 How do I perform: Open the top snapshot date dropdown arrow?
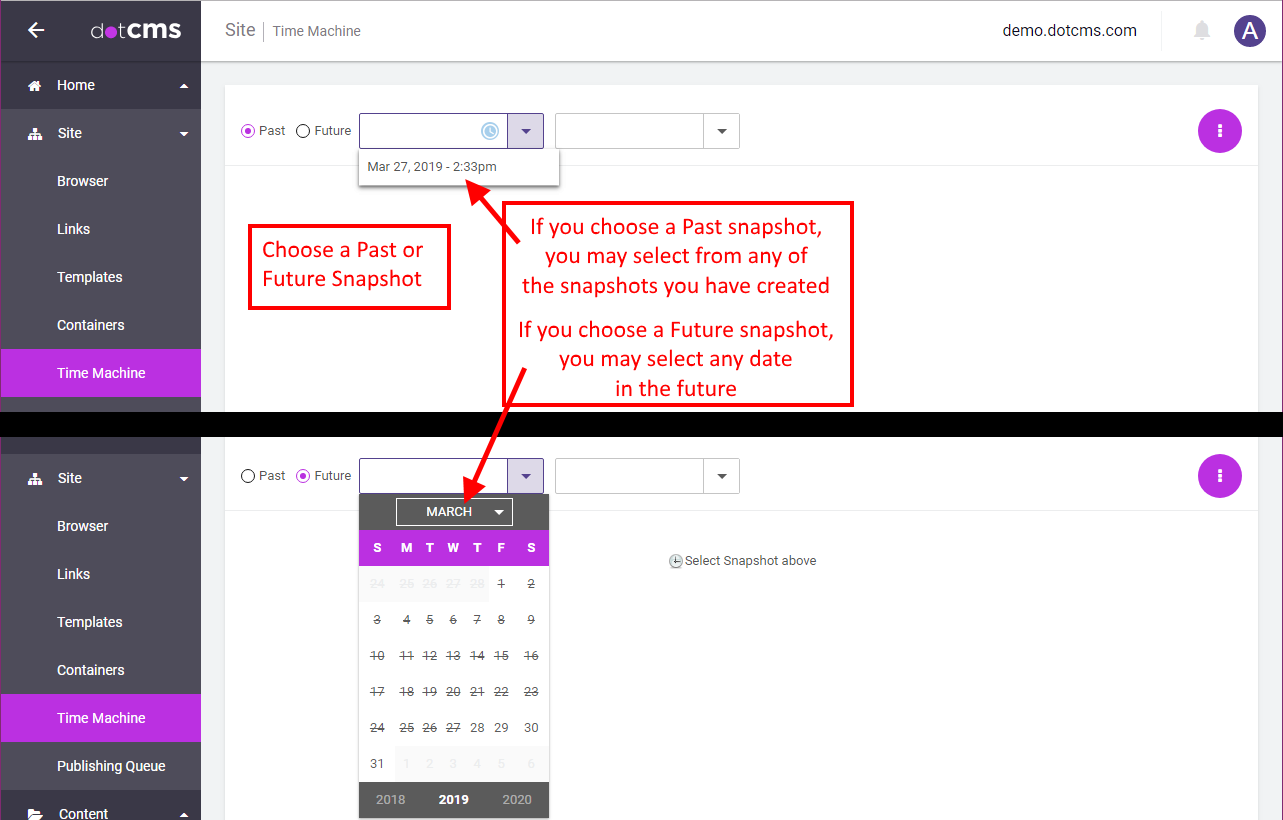(x=525, y=131)
